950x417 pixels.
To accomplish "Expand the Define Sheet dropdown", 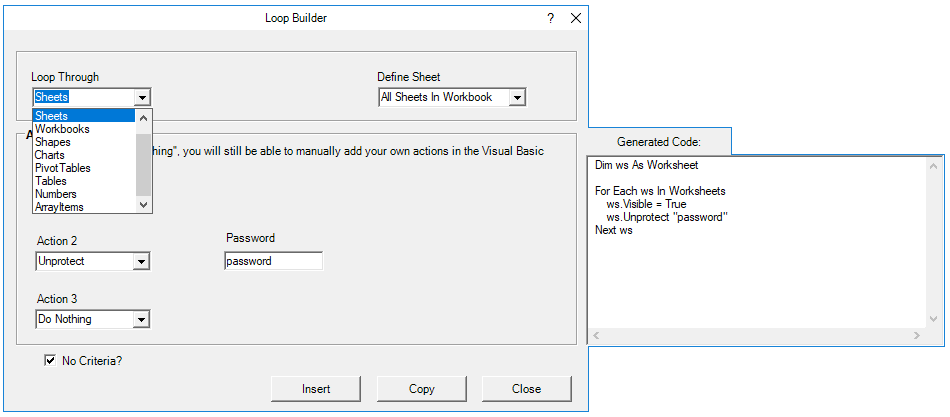I will click(x=517, y=98).
